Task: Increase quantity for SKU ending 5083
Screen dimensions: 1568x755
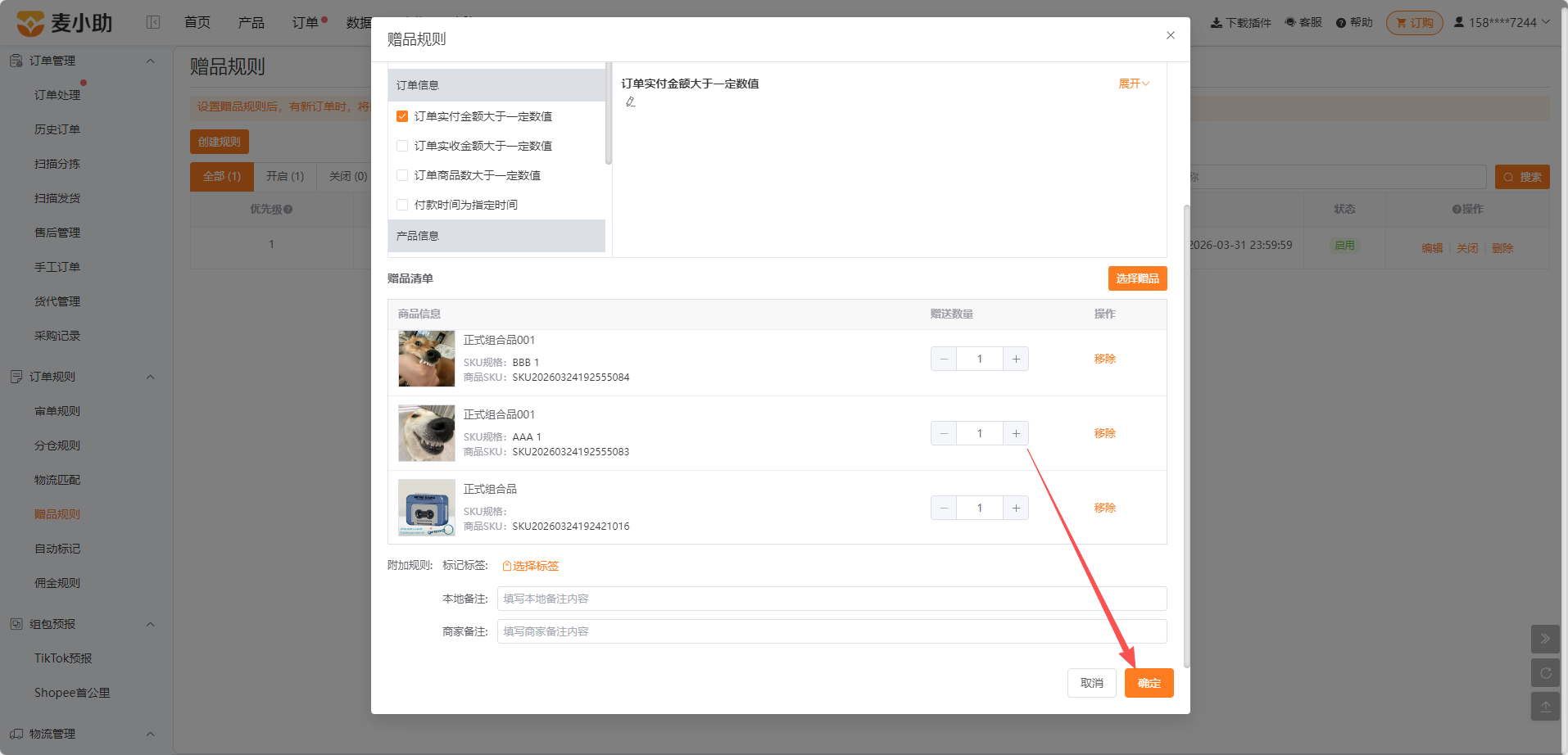Action: click(1016, 433)
